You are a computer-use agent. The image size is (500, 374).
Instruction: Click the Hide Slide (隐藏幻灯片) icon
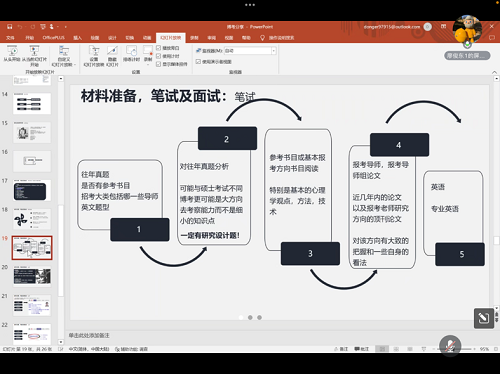tap(112, 56)
